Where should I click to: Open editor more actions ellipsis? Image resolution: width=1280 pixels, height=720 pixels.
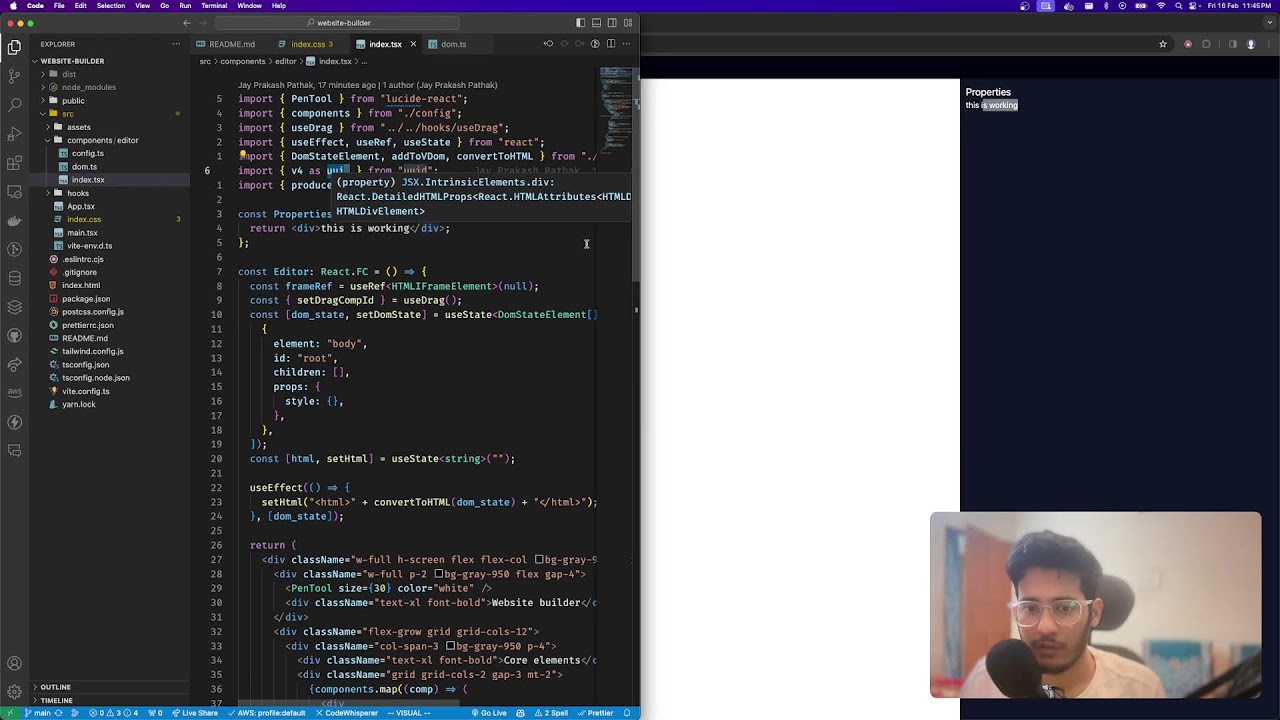pyautogui.click(x=627, y=44)
